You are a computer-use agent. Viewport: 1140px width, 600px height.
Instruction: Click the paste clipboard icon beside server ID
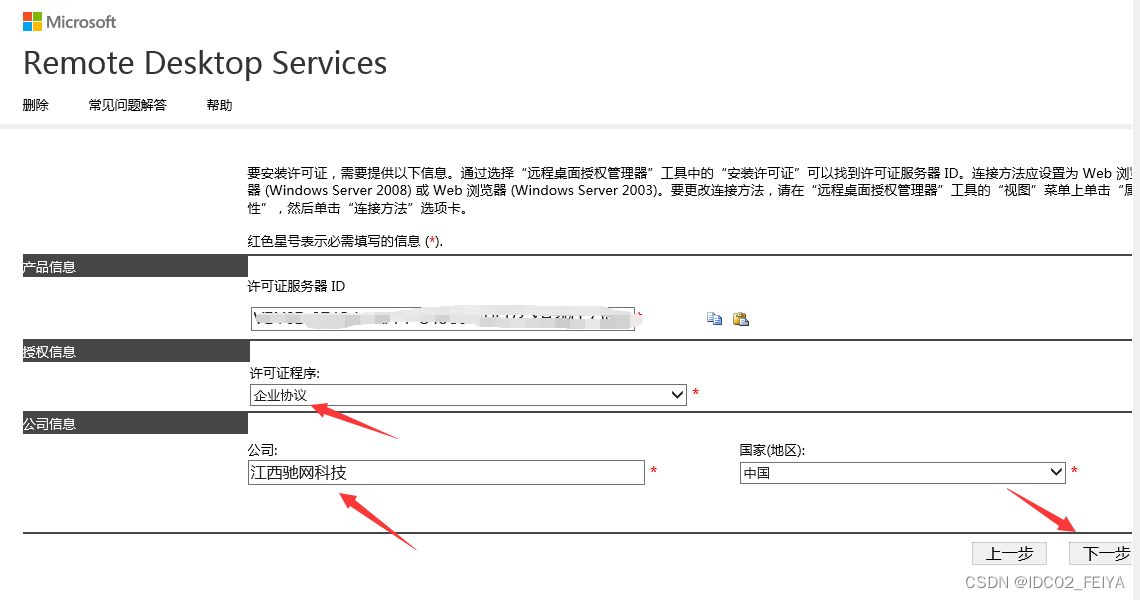coord(741,319)
